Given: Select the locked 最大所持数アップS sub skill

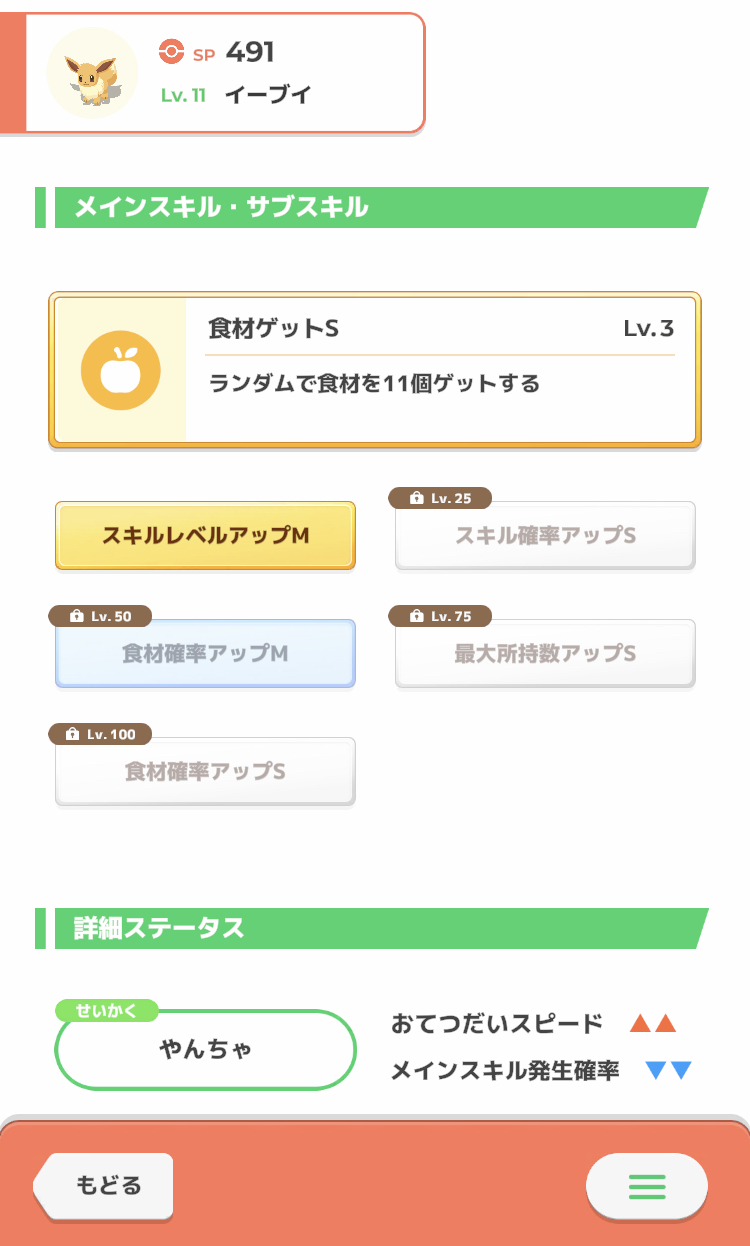Looking at the screenshot, I should [x=545, y=655].
